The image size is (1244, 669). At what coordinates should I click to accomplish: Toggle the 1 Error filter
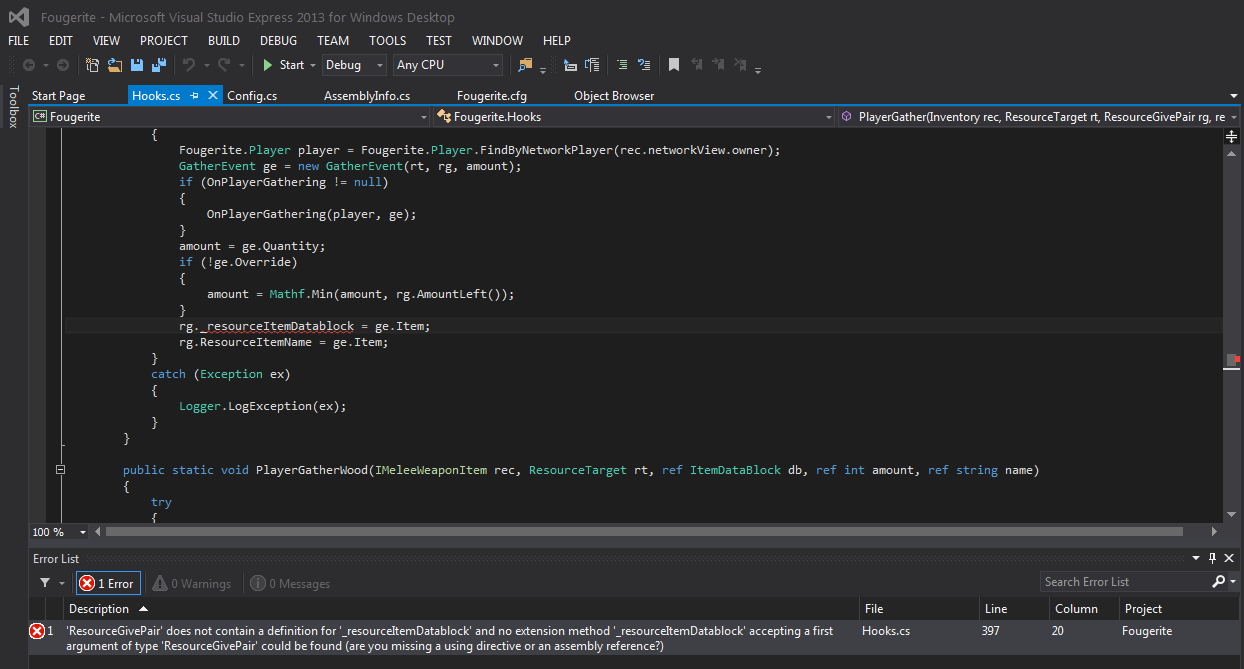(x=108, y=583)
